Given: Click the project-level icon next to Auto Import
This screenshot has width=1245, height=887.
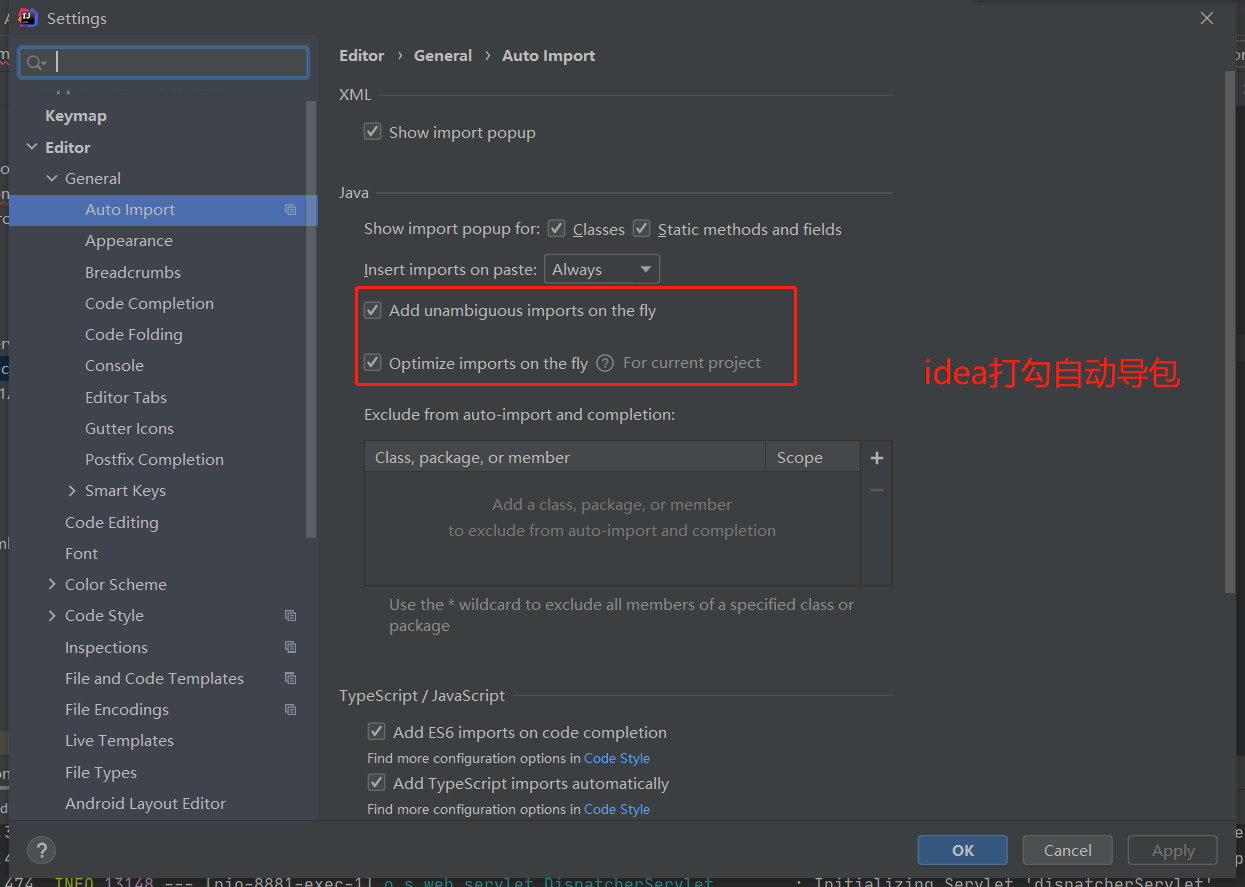Looking at the screenshot, I should point(290,210).
